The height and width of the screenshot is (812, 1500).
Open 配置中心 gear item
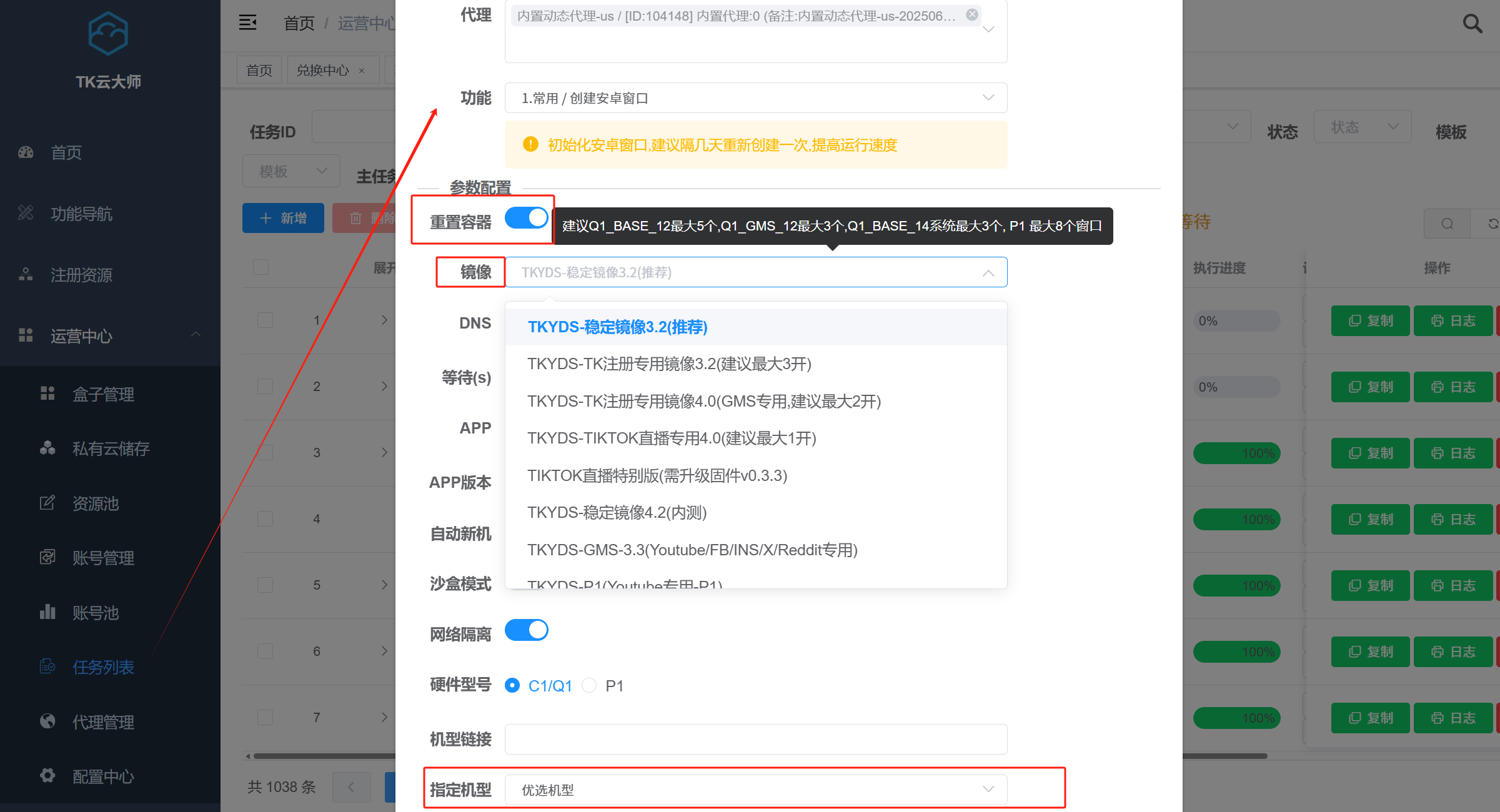tap(103, 776)
